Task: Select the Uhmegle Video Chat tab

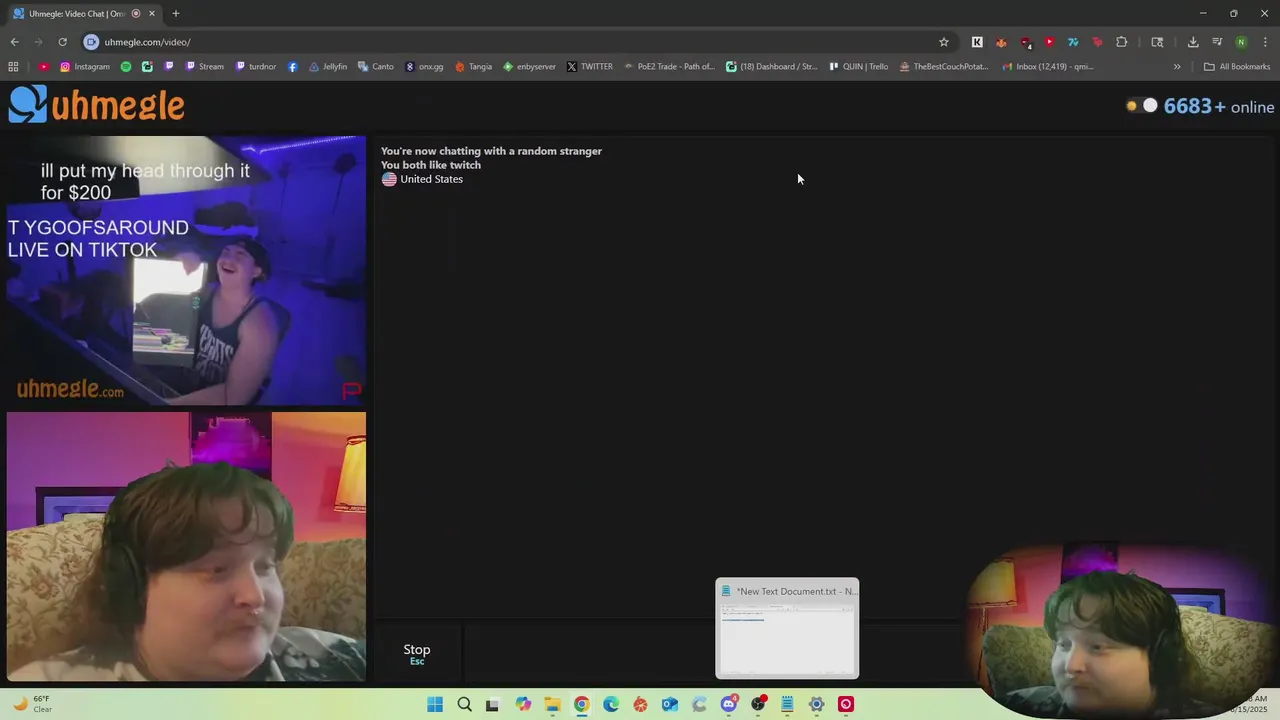Action: point(85,14)
